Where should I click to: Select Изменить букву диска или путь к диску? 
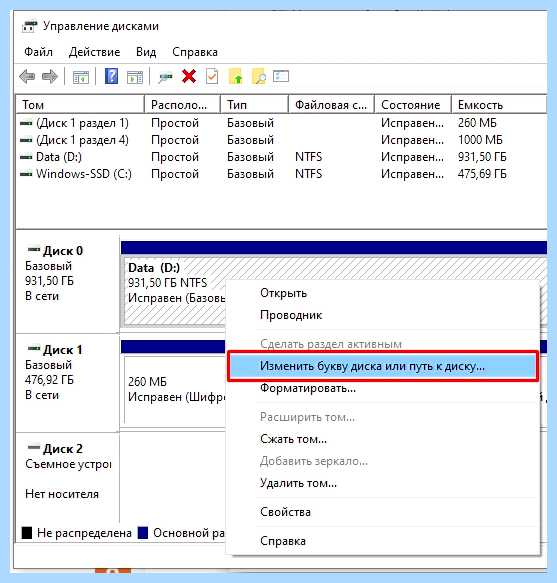click(383, 366)
